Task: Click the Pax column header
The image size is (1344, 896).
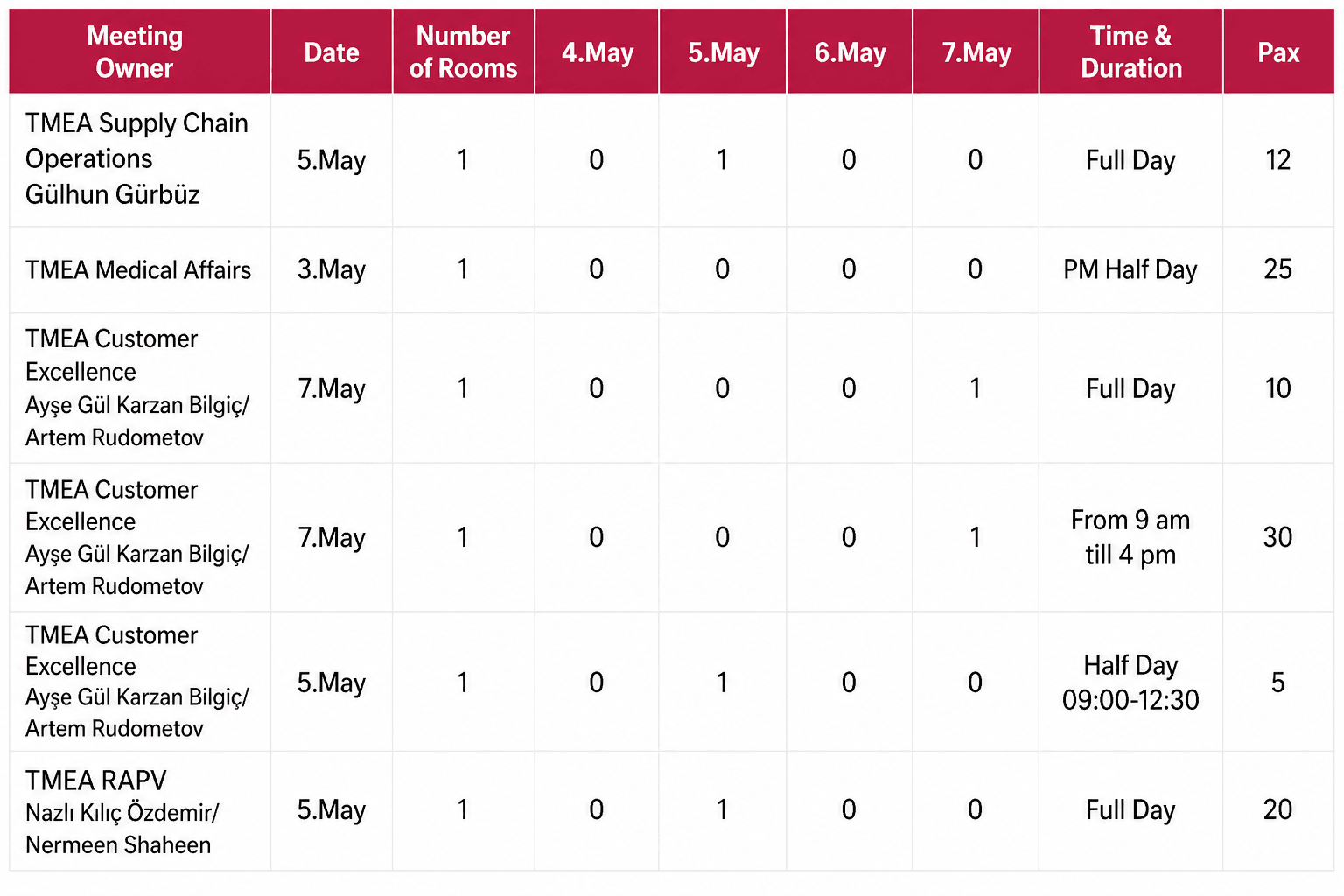Action: click(1278, 52)
